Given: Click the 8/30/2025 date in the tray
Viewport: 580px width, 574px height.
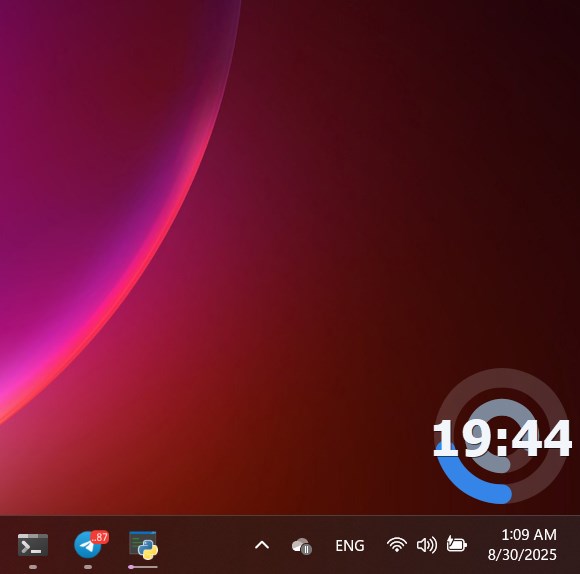Looking at the screenshot, I should (x=522, y=555).
